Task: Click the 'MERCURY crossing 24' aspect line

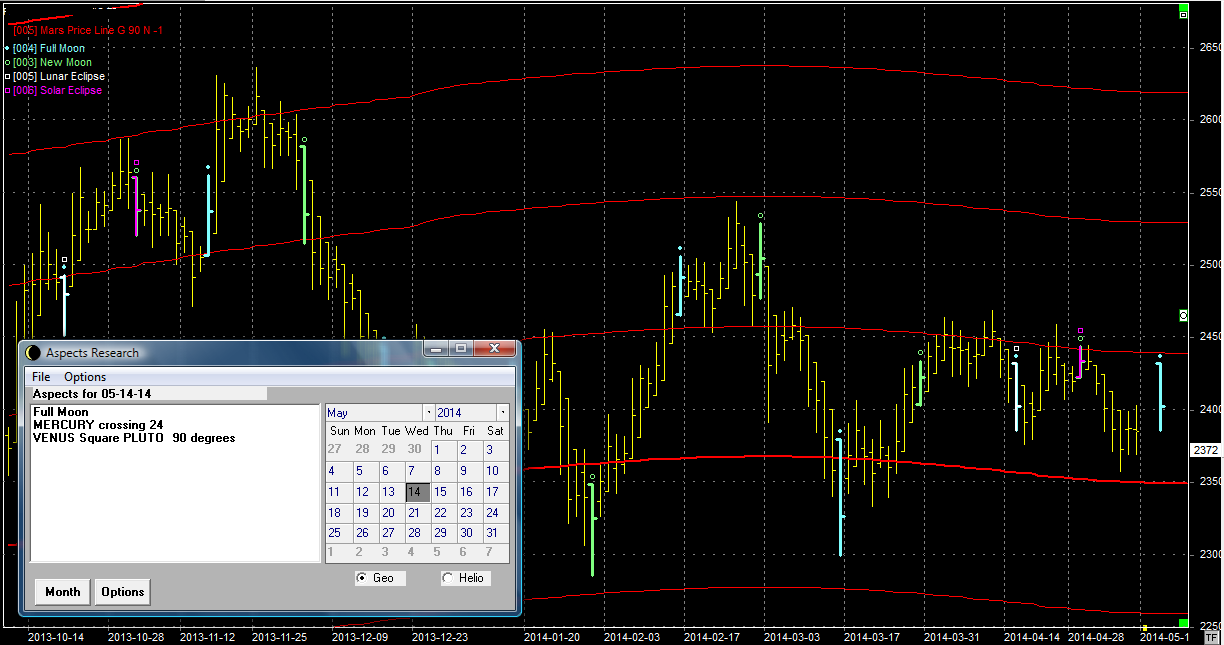Action: click(x=98, y=425)
